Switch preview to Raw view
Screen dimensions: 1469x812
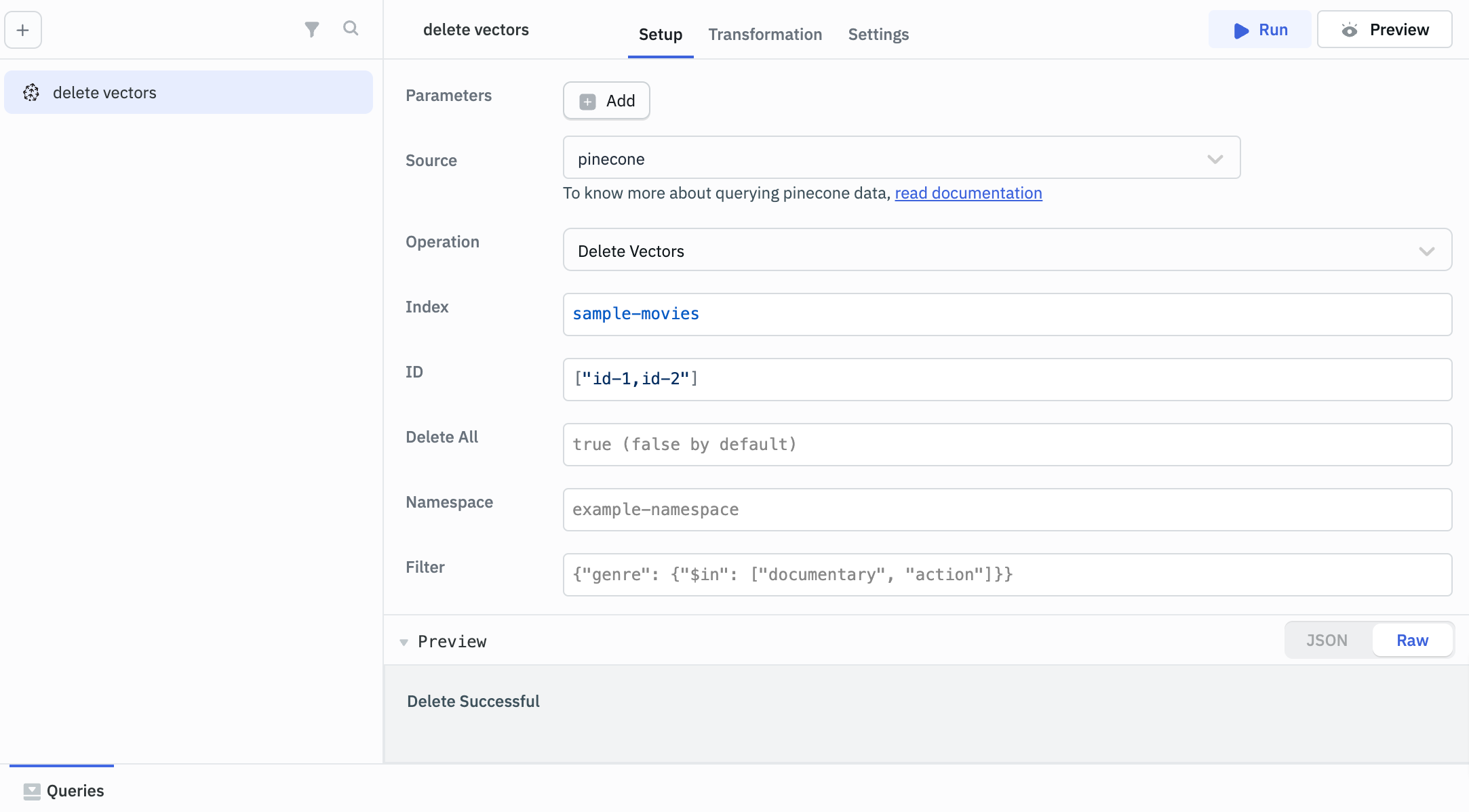coord(1412,641)
